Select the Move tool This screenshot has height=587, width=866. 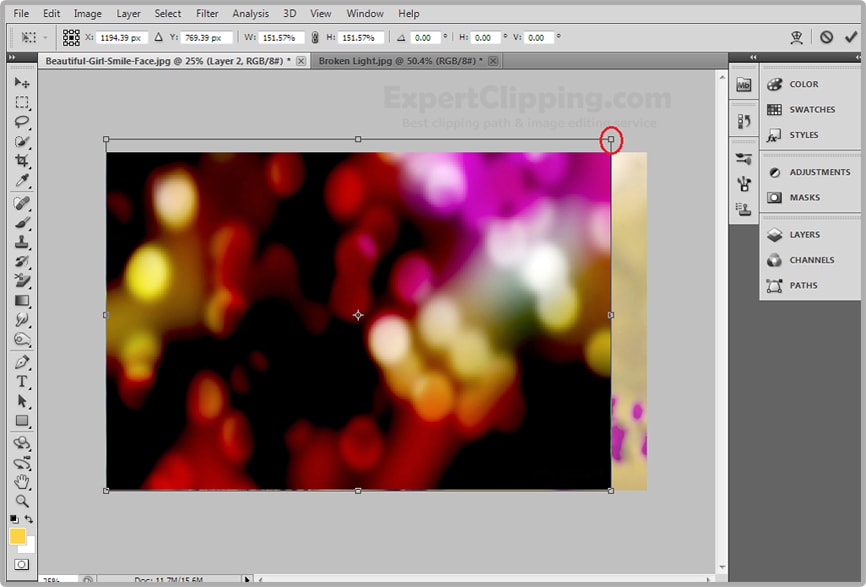click(x=22, y=82)
